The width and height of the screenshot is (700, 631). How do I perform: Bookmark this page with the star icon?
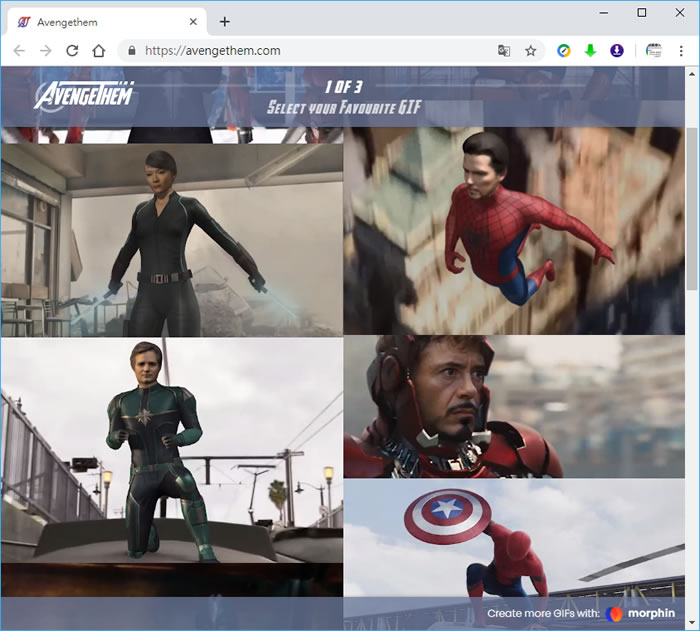coord(531,51)
